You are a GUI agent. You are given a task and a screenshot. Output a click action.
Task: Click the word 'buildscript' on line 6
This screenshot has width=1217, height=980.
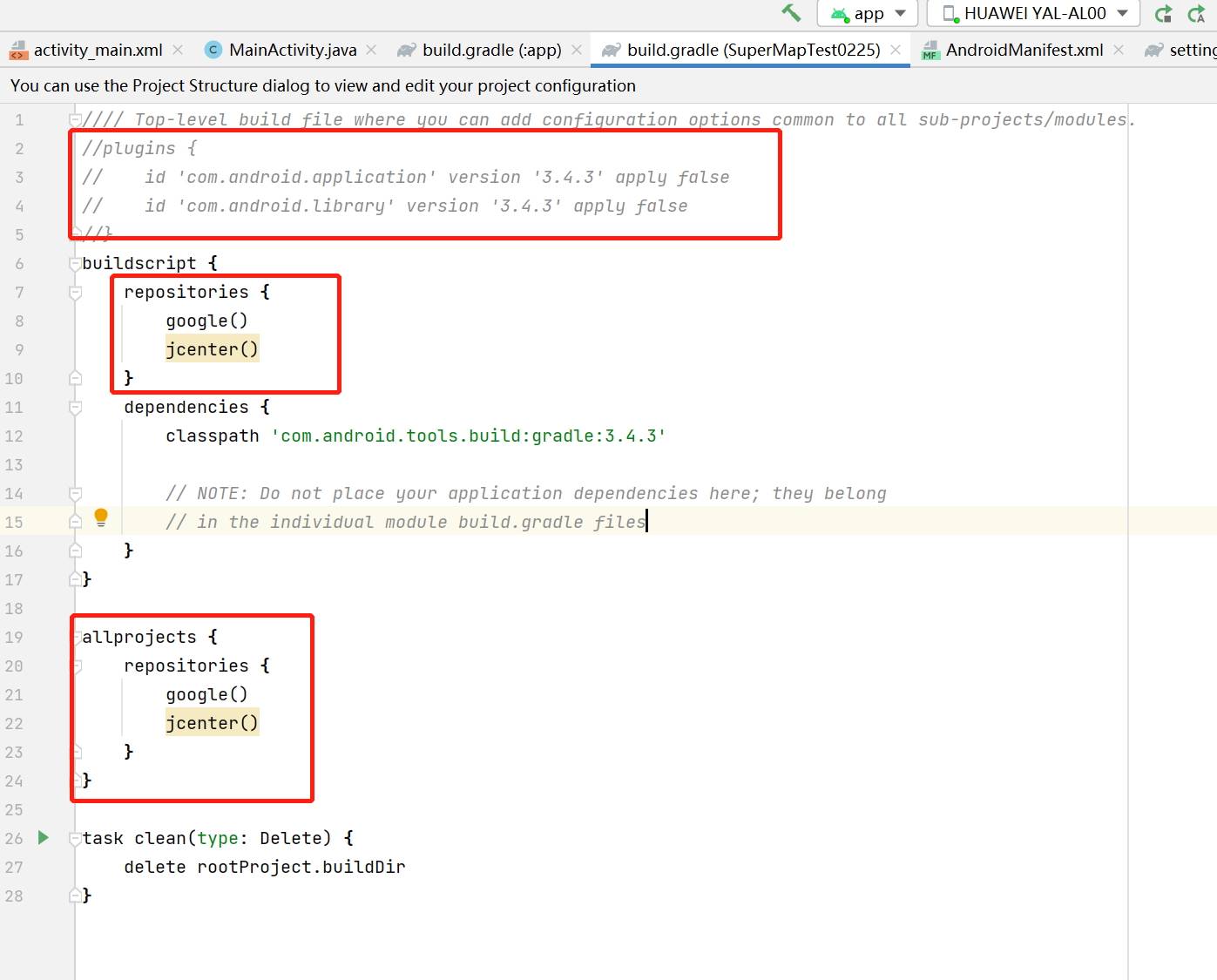139,263
